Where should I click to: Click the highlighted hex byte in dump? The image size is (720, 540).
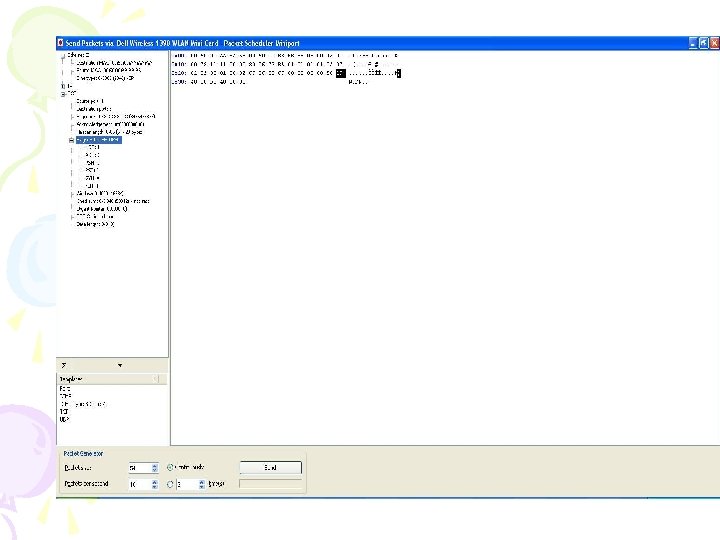[x=341, y=73]
